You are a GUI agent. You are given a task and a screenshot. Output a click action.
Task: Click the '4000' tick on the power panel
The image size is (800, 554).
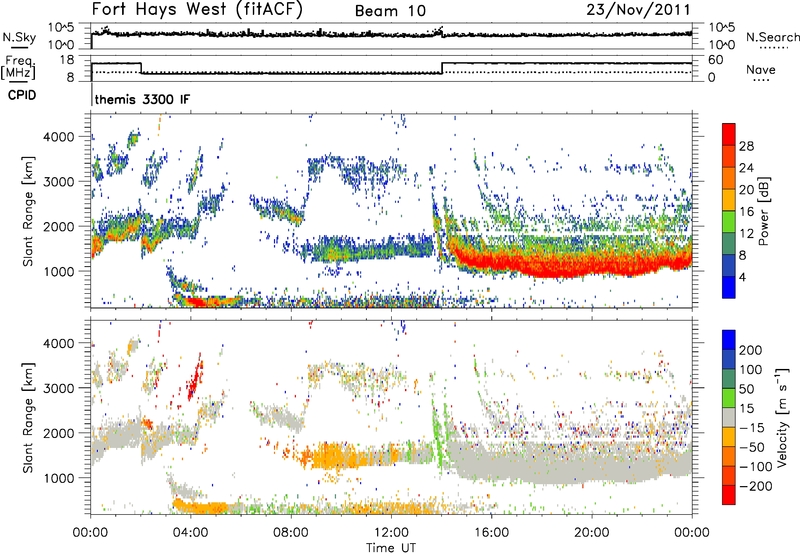59,137
